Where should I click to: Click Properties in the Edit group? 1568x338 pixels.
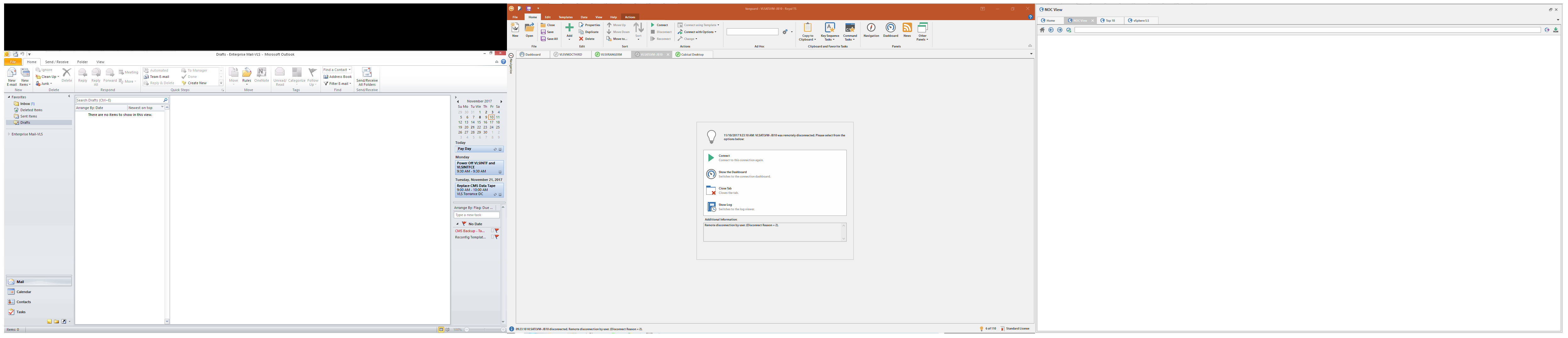(x=590, y=25)
